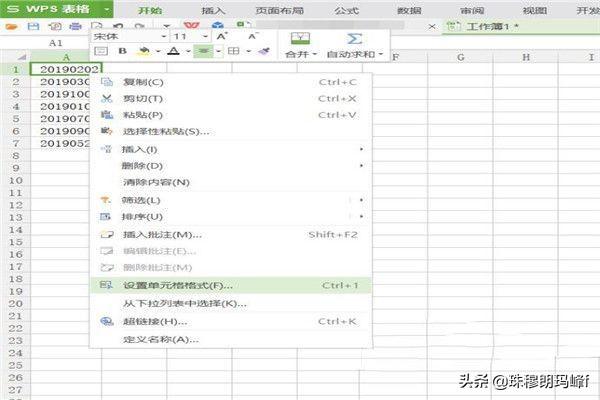Click the red WPS logo icon
This screenshot has height=400, width=600.
click(x=191, y=26)
